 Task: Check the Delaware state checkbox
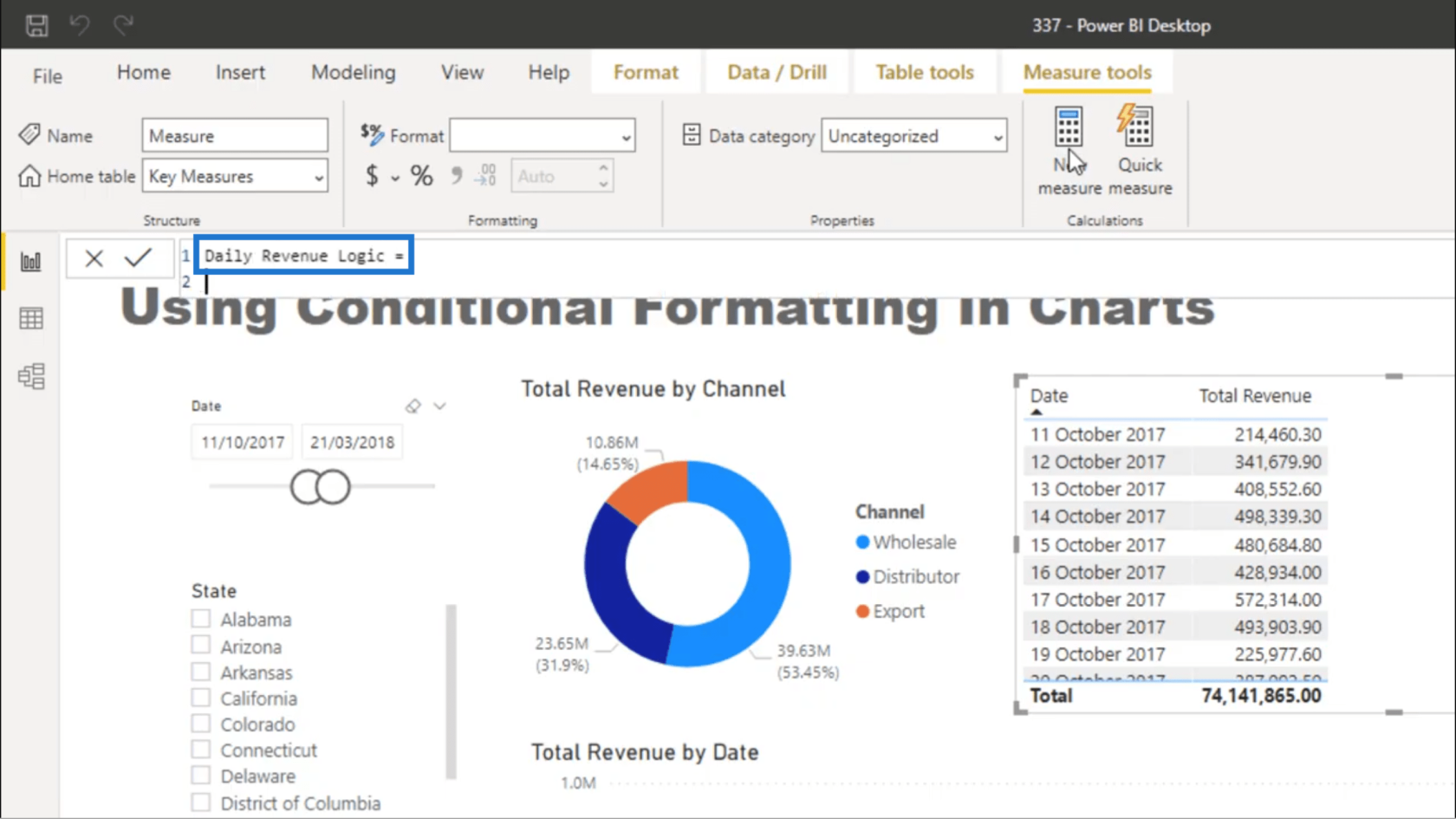click(x=201, y=776)
